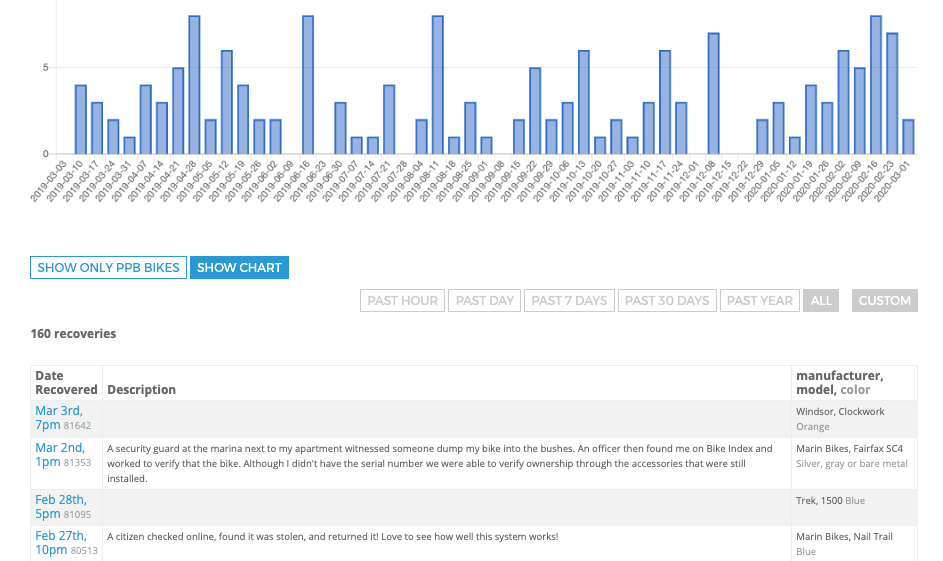The image size is (943, 561).
Task: Open the Custom date range option
Action: [x=884, y=300]
